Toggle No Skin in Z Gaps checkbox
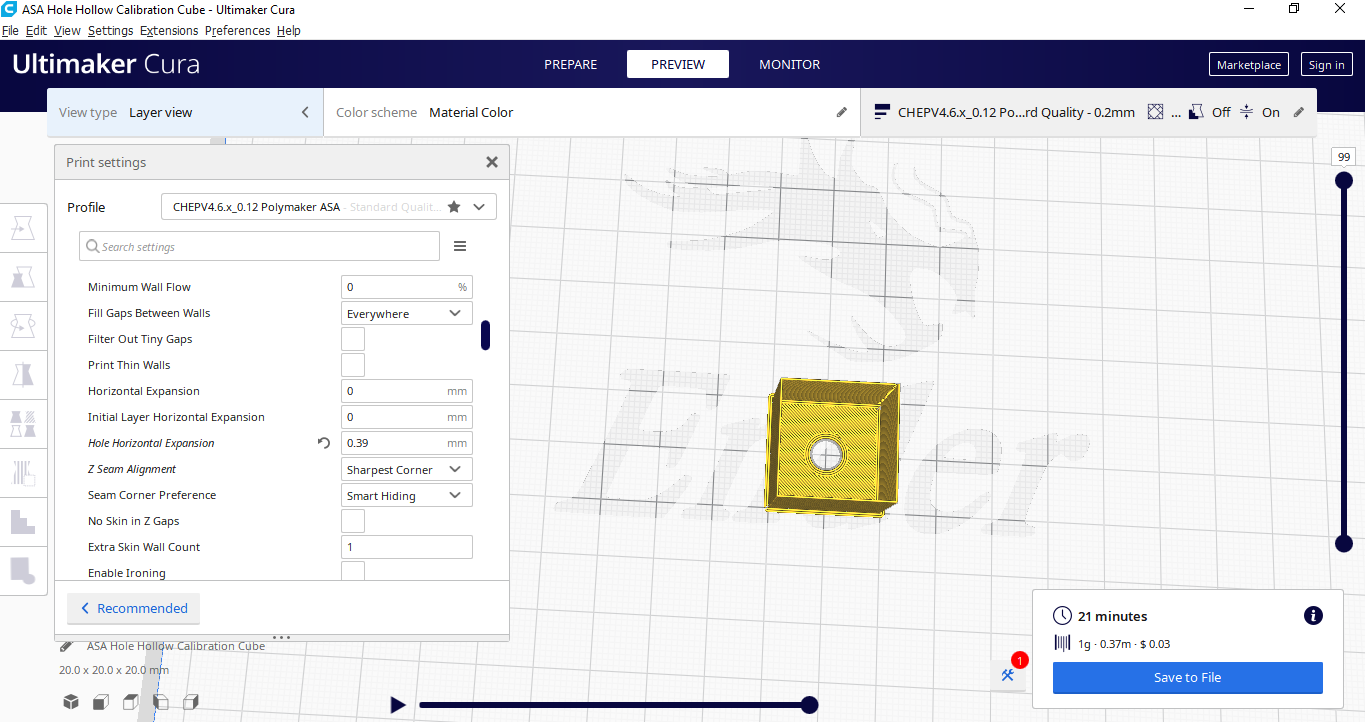This screenshot has width=1365, height=722. pos(353,521)
